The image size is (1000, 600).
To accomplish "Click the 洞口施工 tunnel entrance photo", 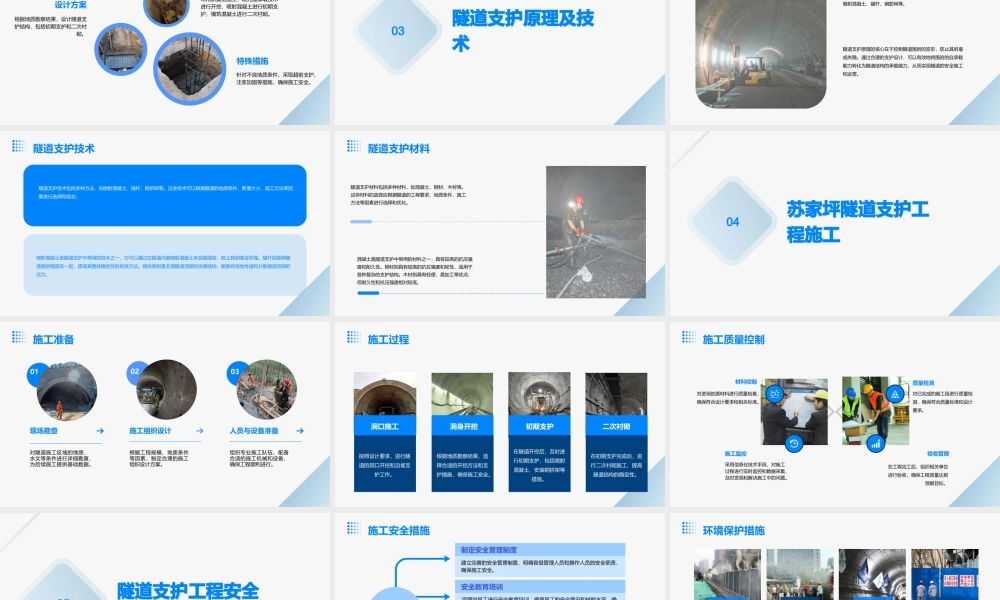I will point(385,395).
